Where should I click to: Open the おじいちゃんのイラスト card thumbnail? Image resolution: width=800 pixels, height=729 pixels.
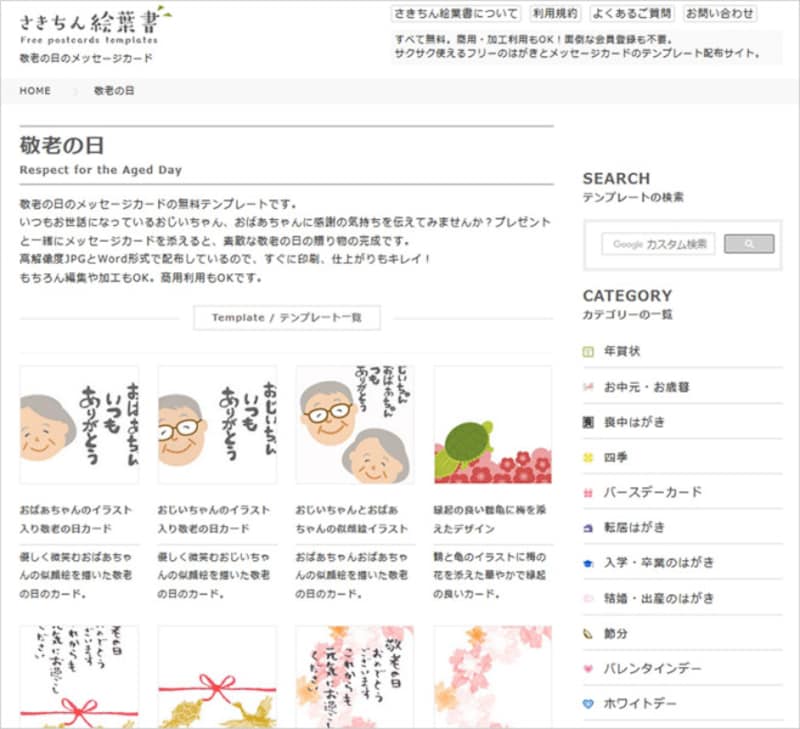point(217,424)
